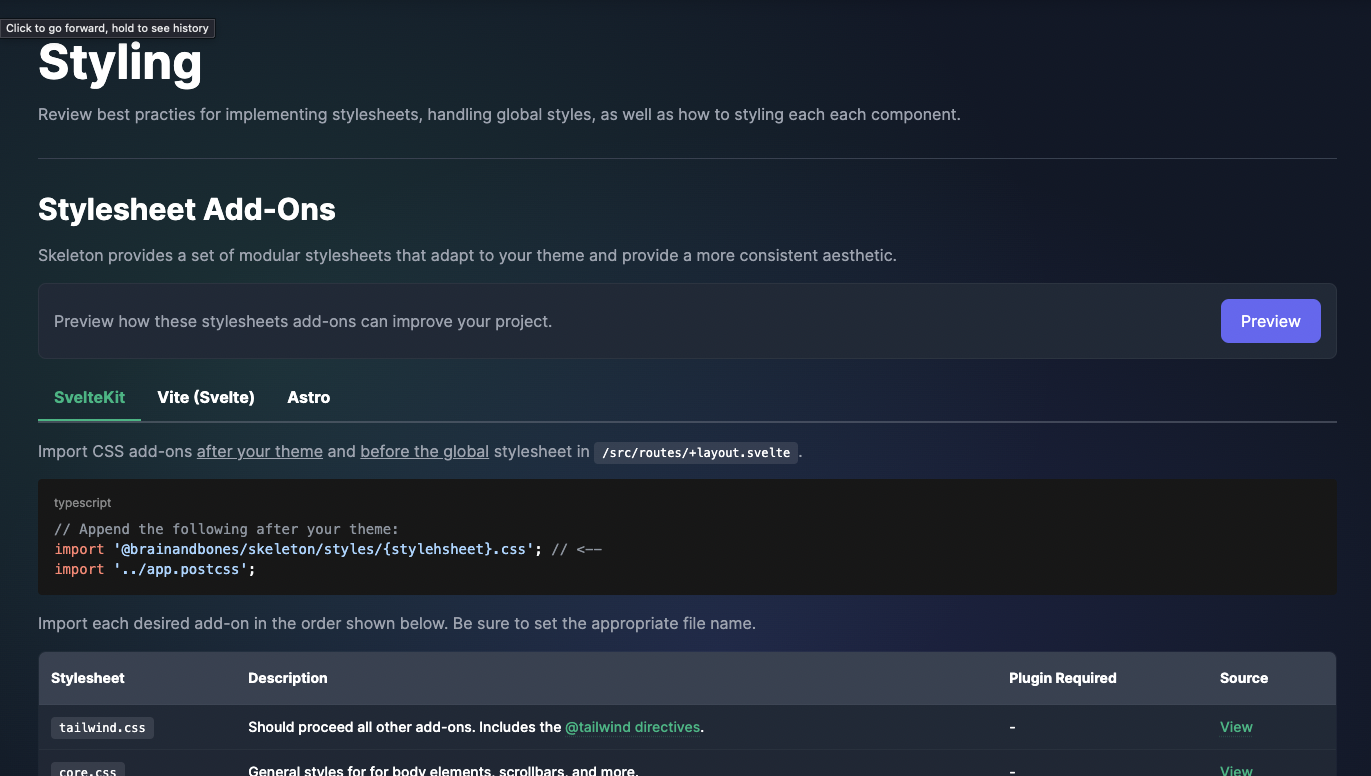View source for tailwind.css stylesheet
Screen dimensions: 1371x776
(x=1235, y=727)
